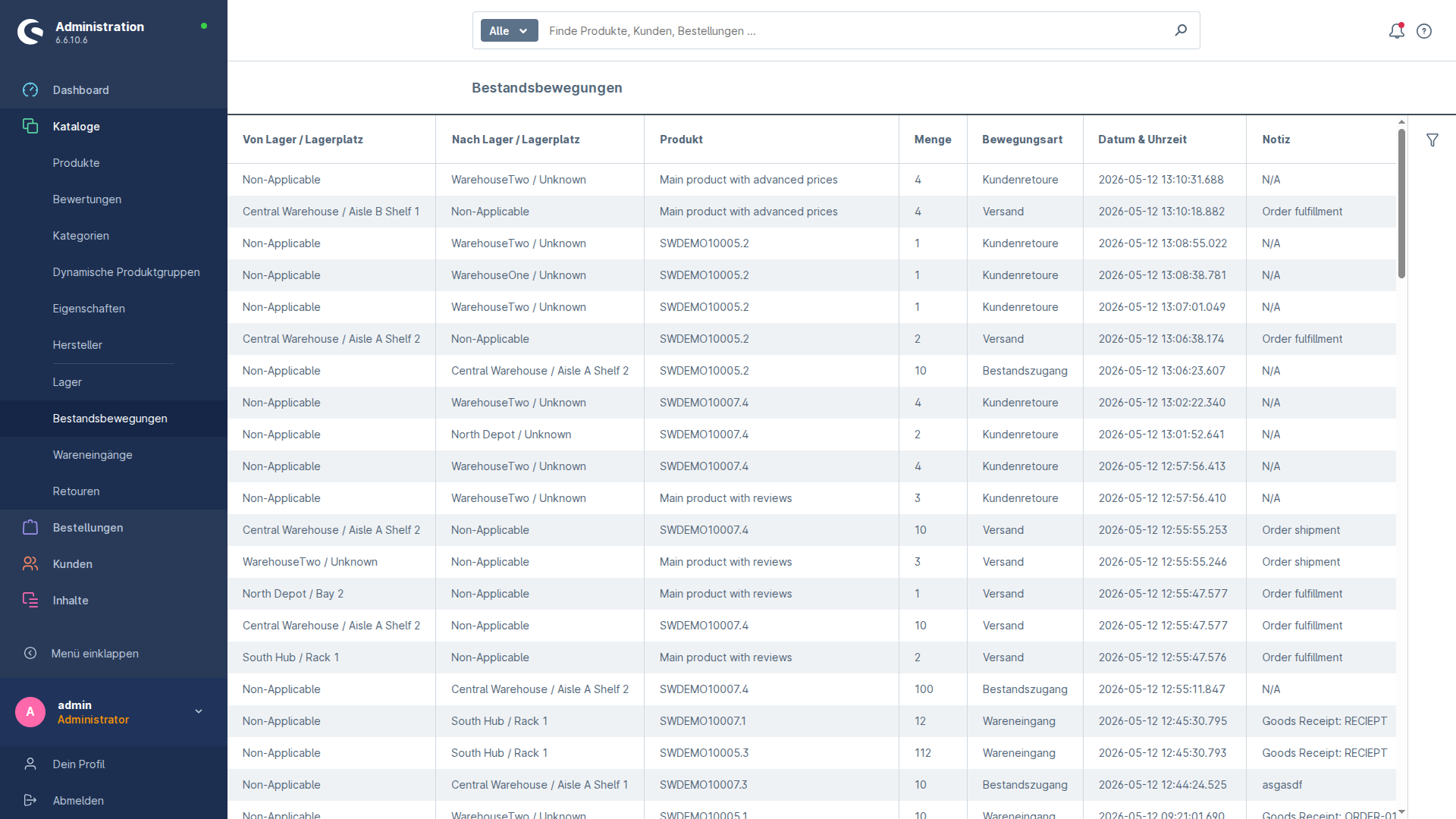Open Retouren submenu item
Screen dimensions: 1456x819
point(77,491)
